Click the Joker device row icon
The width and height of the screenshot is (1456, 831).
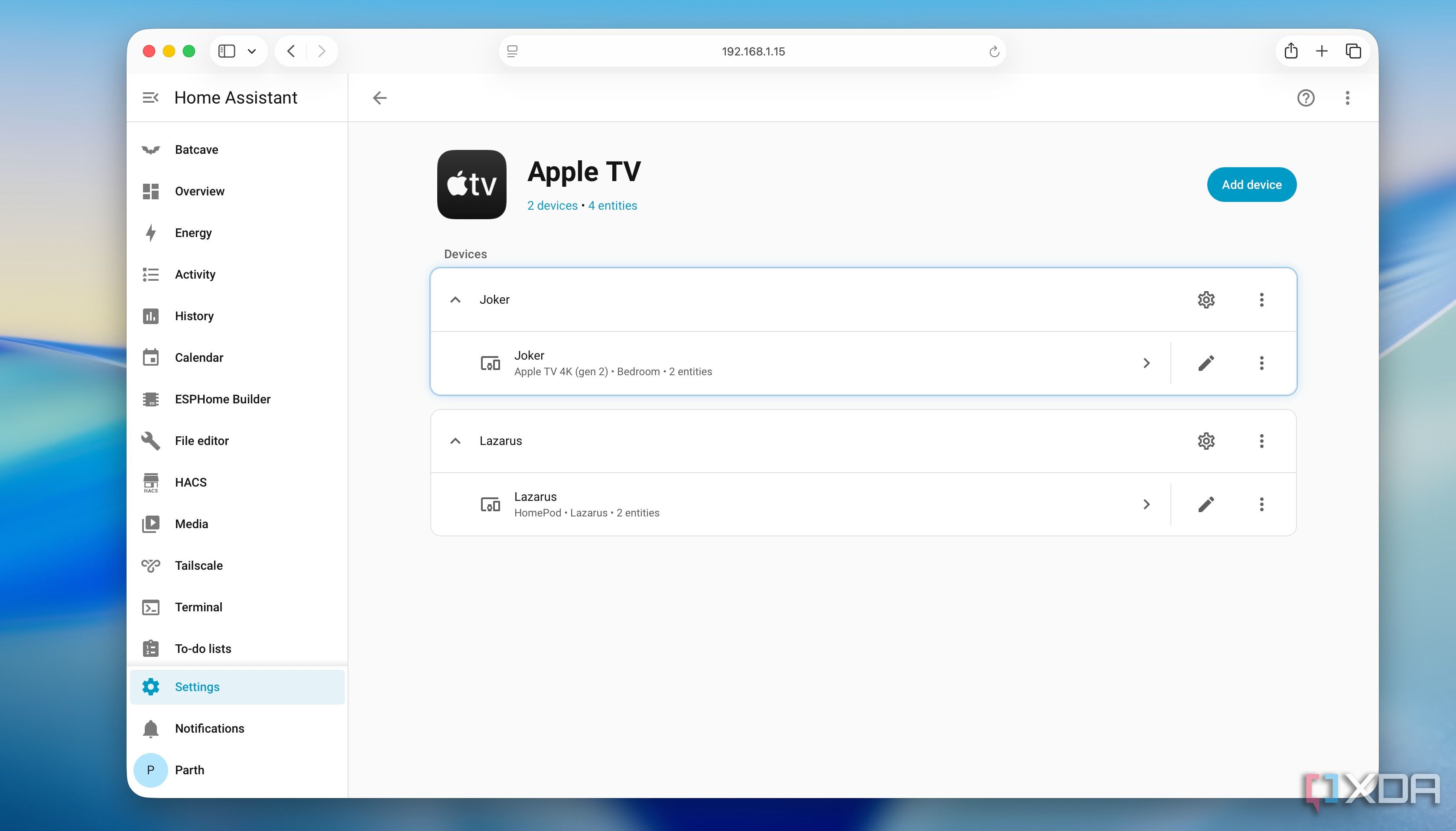490,363
